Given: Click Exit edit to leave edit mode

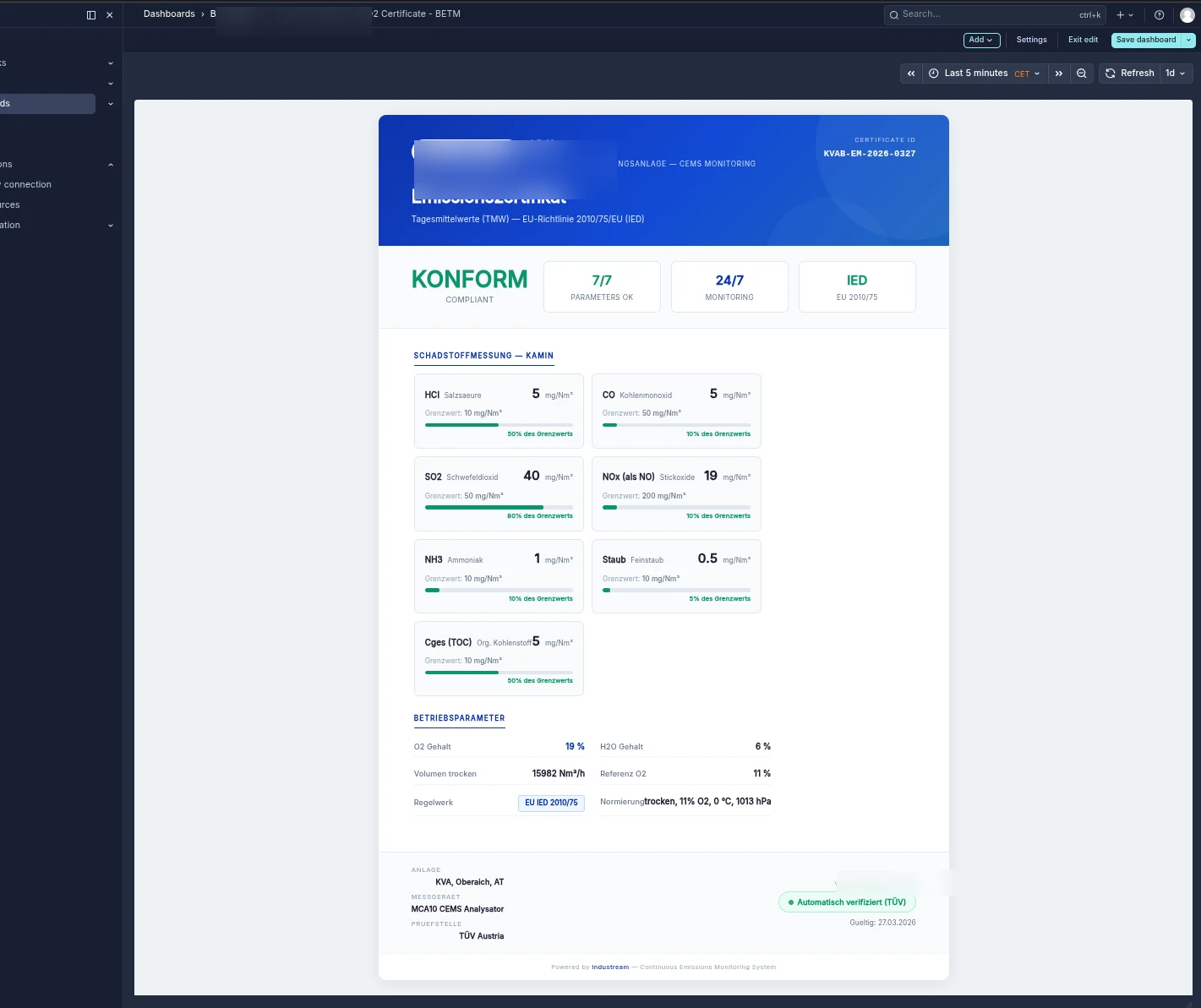Looking at the screenshot, I should 1083,40.
